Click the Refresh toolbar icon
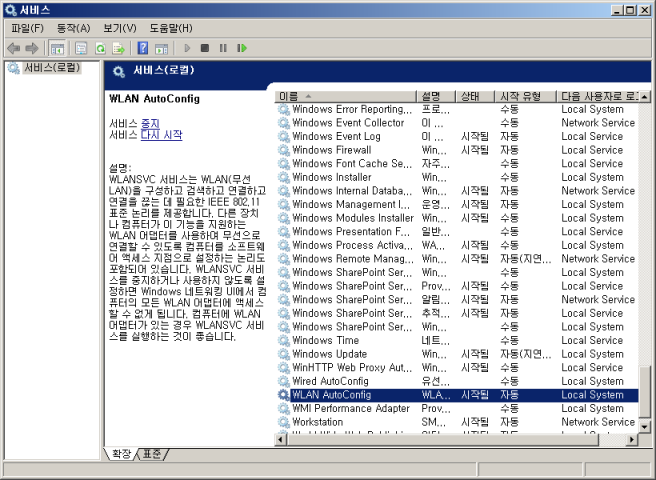 pyautogui.click(x=100, y=49)
